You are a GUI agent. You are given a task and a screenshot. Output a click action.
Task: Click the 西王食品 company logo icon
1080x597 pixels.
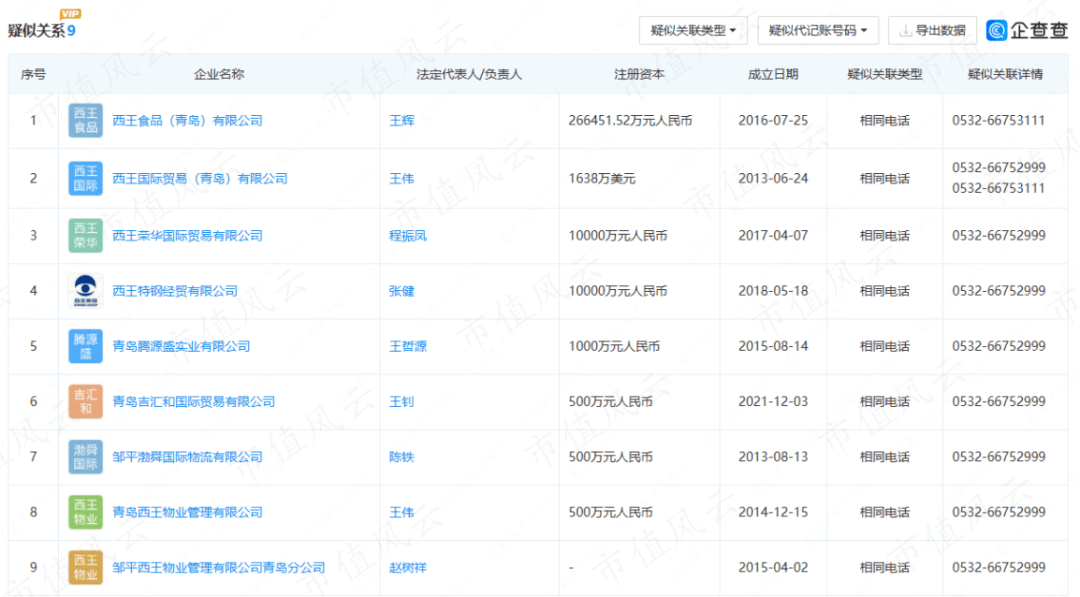[x=85, y=120]
